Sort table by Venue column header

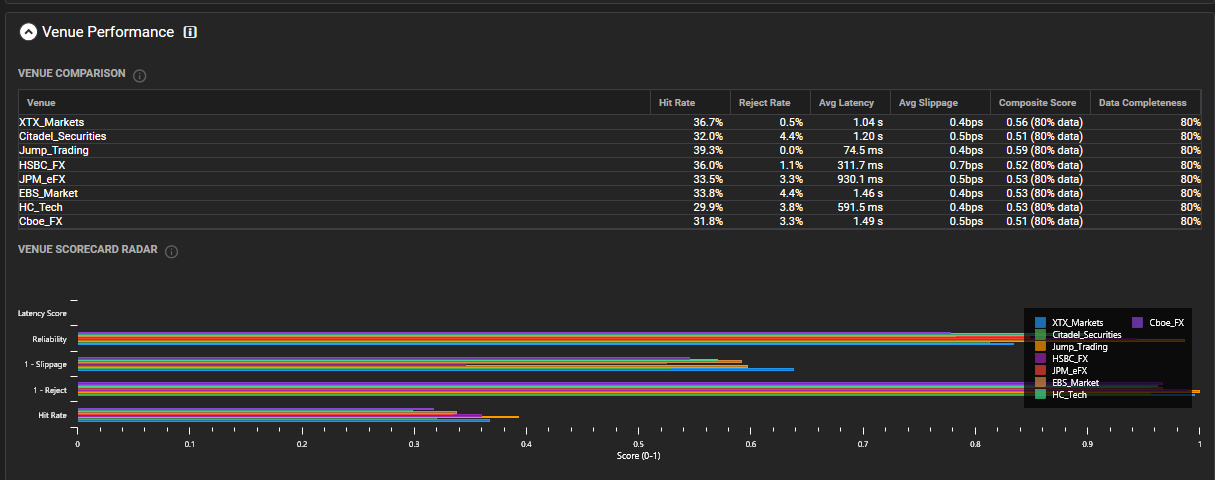click(334, 102)
